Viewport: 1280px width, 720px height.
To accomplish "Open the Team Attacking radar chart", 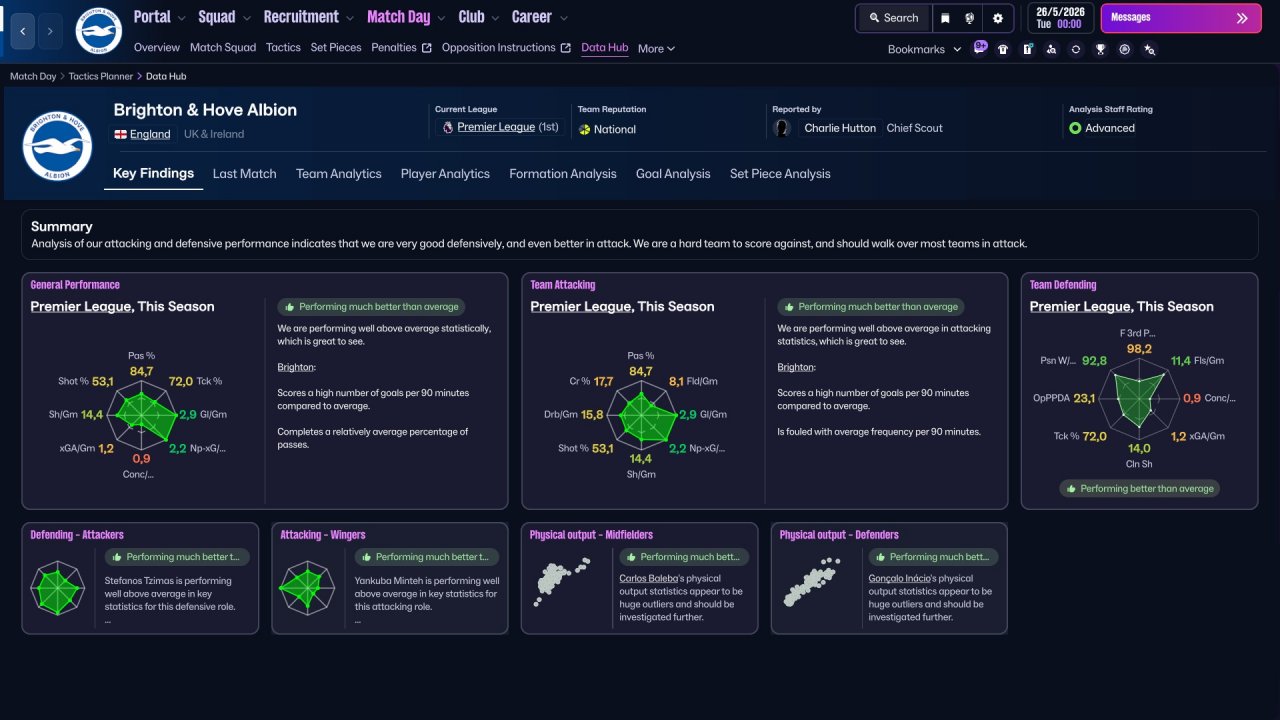I will point(641,413).
